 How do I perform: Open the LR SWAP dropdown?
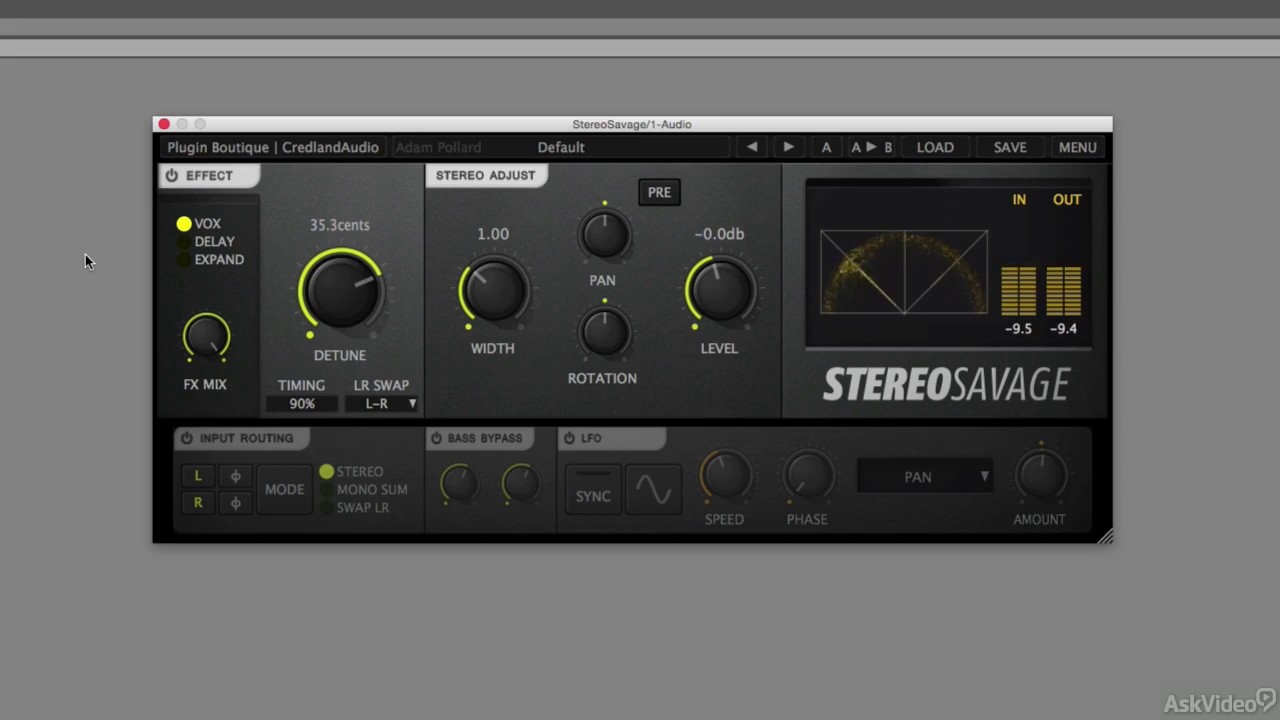pyautogui.click(x=381, y=404)
